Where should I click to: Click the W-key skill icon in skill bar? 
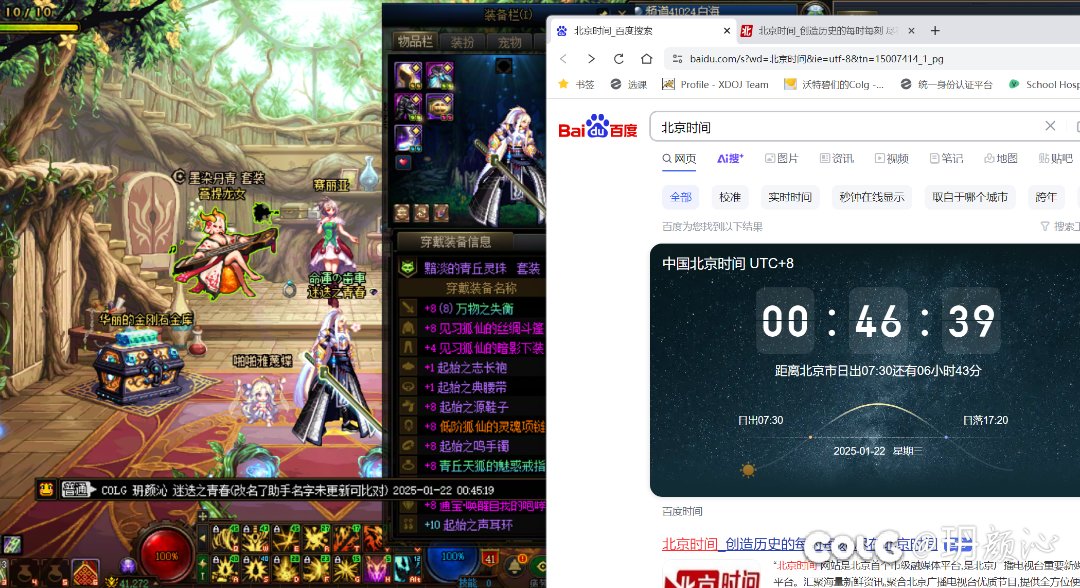click(x=255, y=538)
